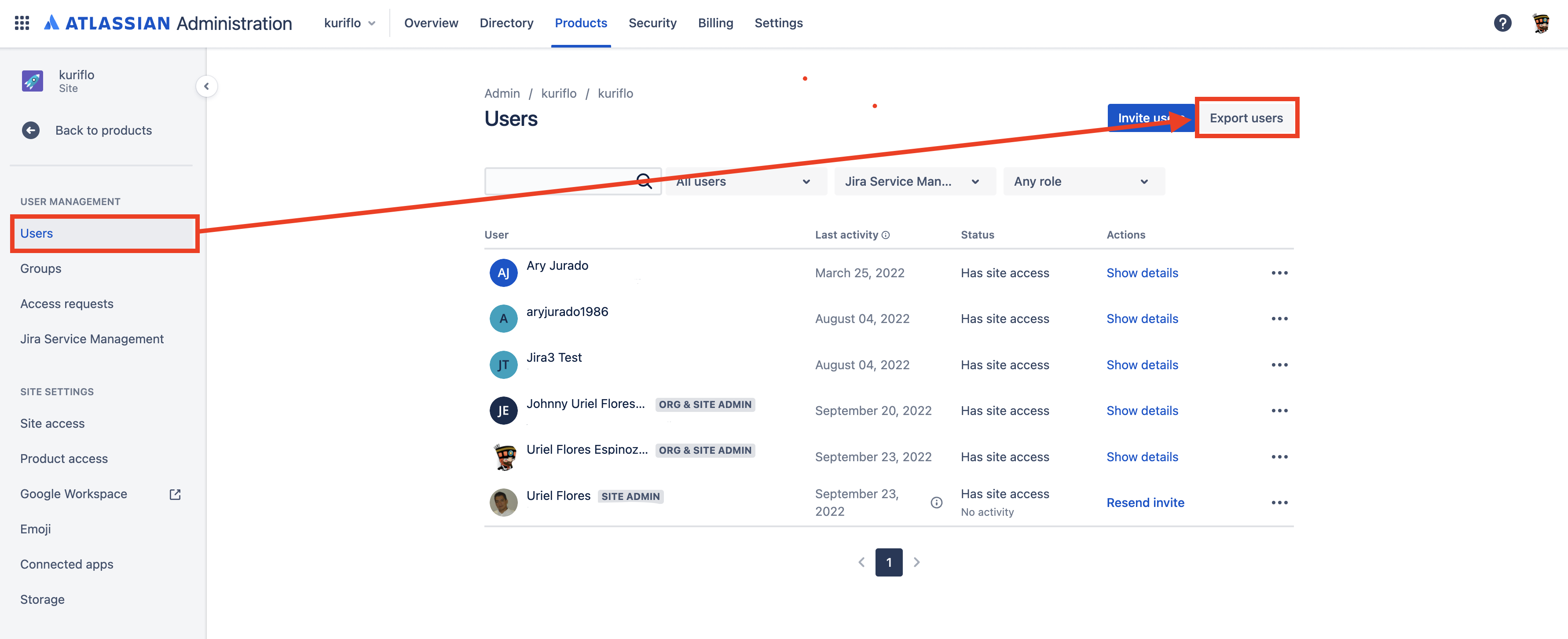1568x639 pixels.
Task: Click the Products tab in top navigation
Action: pos(581,22)
